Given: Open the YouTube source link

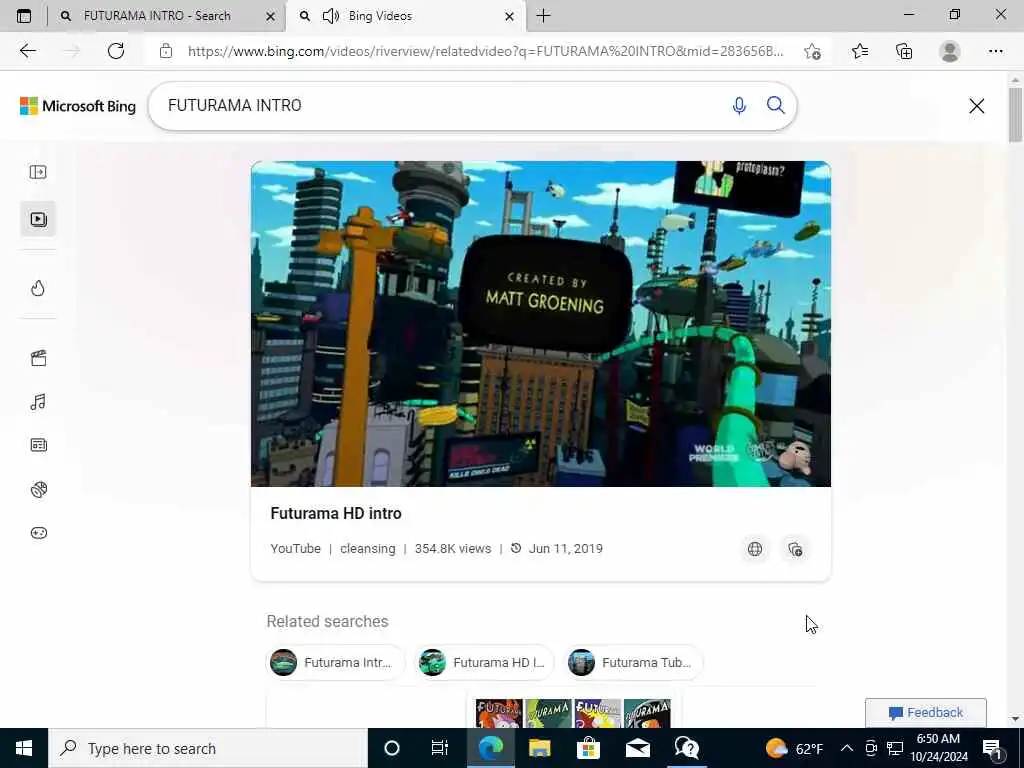Looking at the screenshot, I should pyautogui.click(x=295, y=549).
